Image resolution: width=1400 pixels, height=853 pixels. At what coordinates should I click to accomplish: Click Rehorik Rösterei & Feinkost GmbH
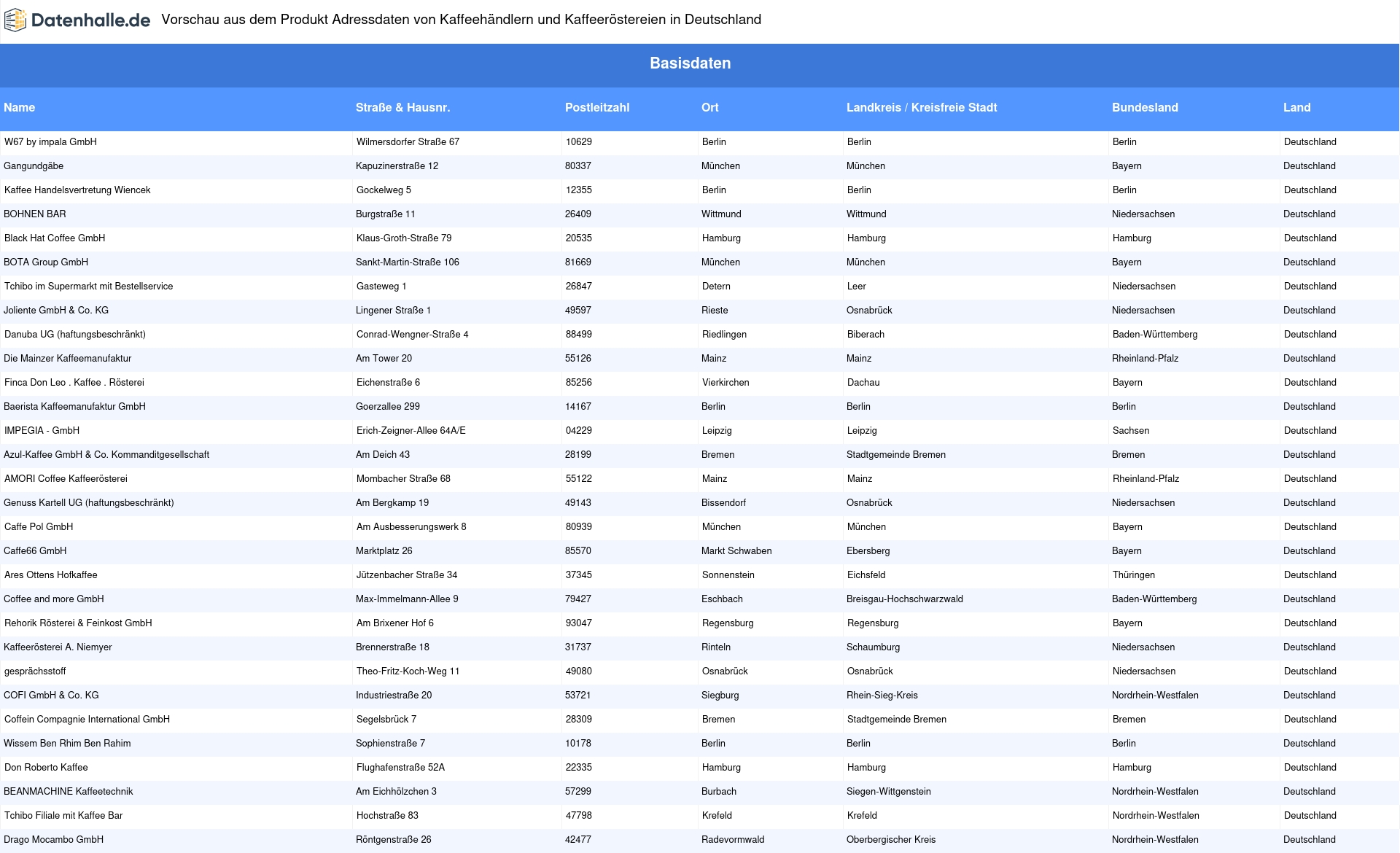[x=78, y=623]
